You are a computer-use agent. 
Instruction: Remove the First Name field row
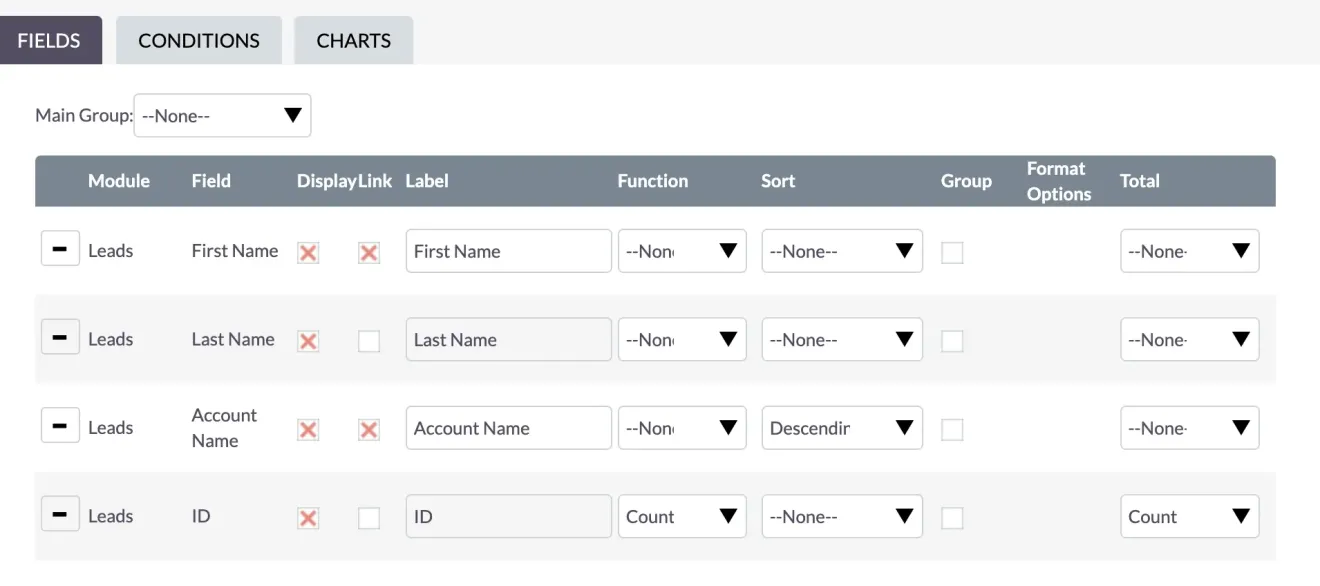tap(60, 248)
